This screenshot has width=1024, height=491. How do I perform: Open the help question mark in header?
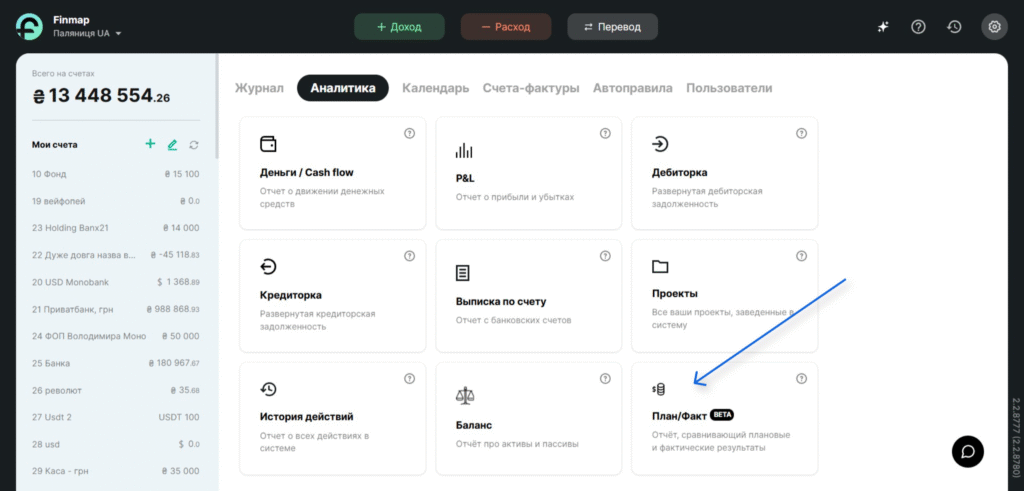click(918, 27)
